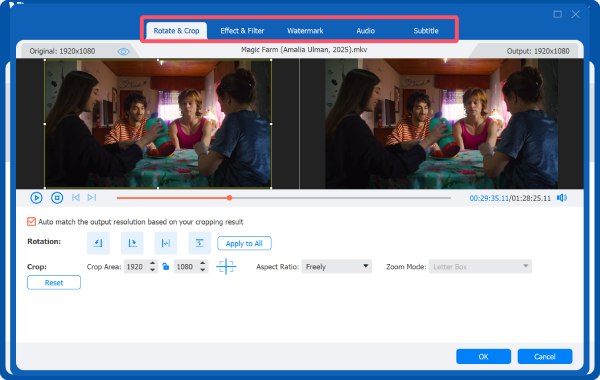This screenshot has height=380, width=600.
Task: Open the Watermark tab
Action: point(305,31)
